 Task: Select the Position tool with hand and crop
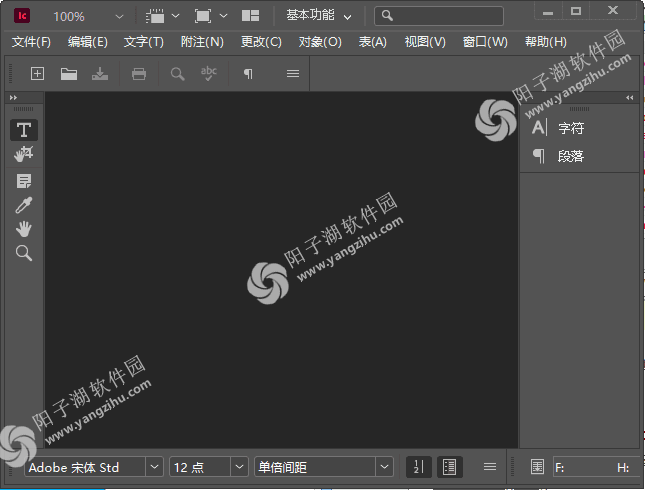pos(23,154)
